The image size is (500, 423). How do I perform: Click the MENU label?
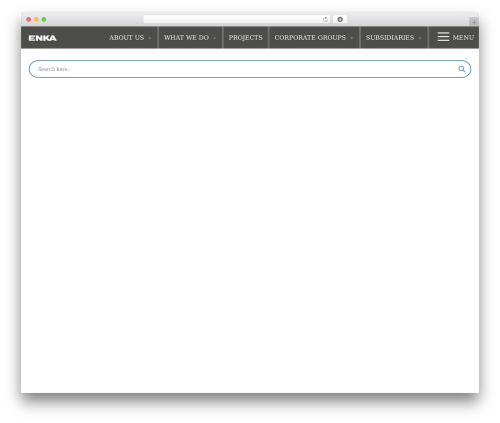463,38
